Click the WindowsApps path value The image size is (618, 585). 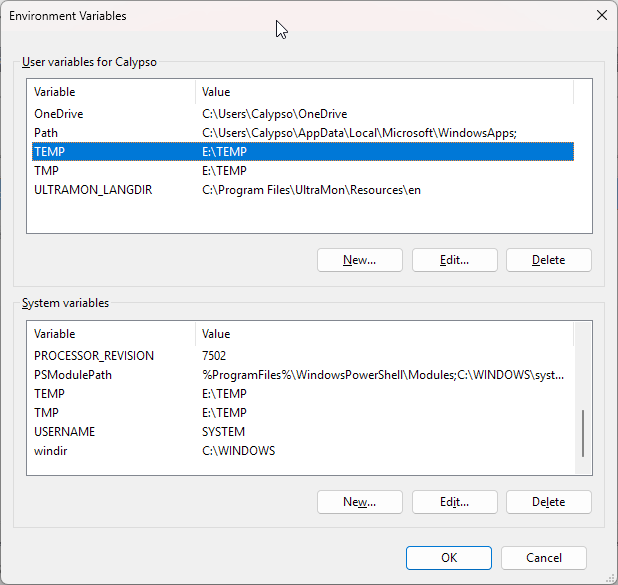[x=359, y=133]
